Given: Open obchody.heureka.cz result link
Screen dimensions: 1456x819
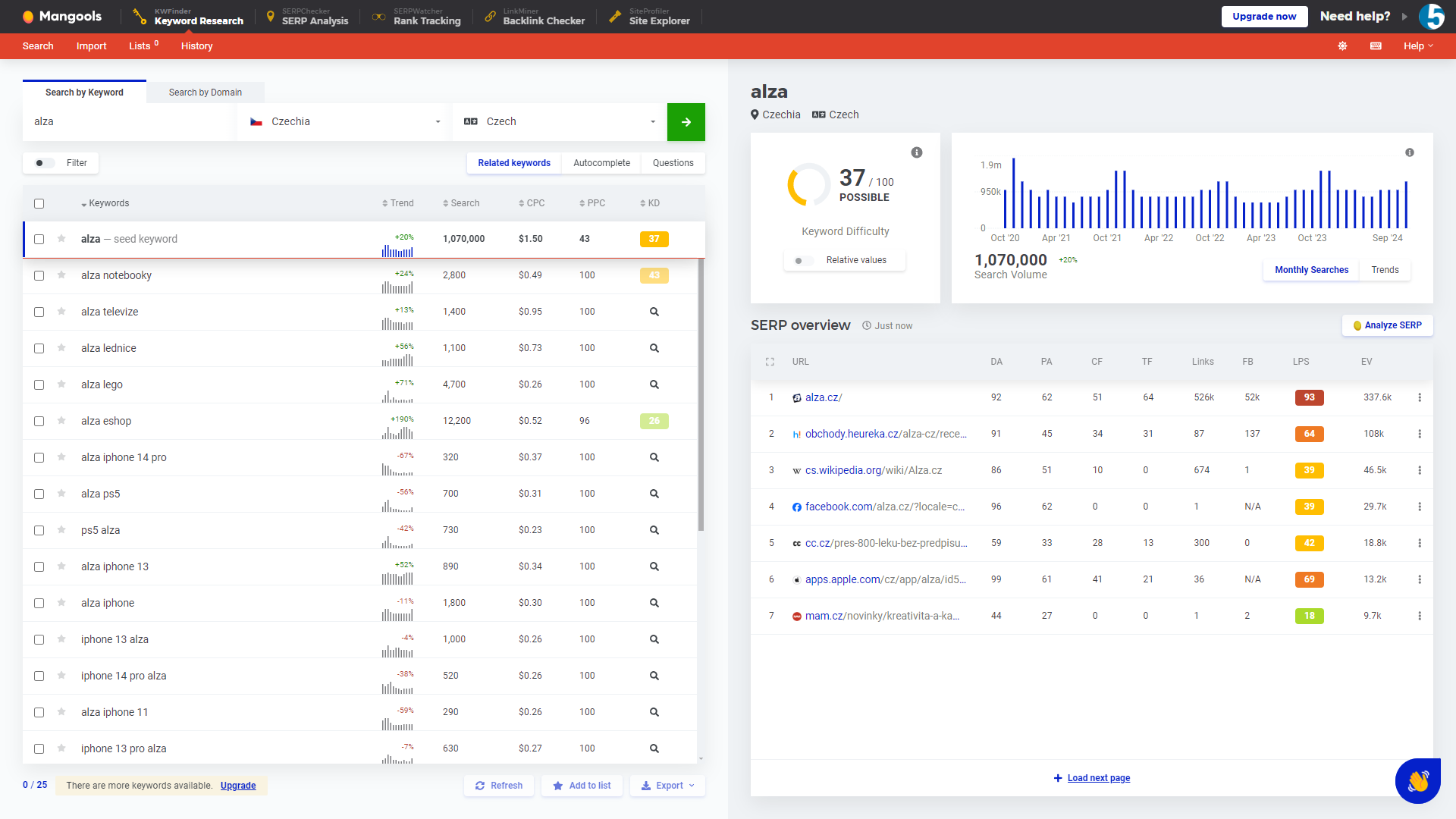Looking at the screenshot, I should click(x=886, y=434).
